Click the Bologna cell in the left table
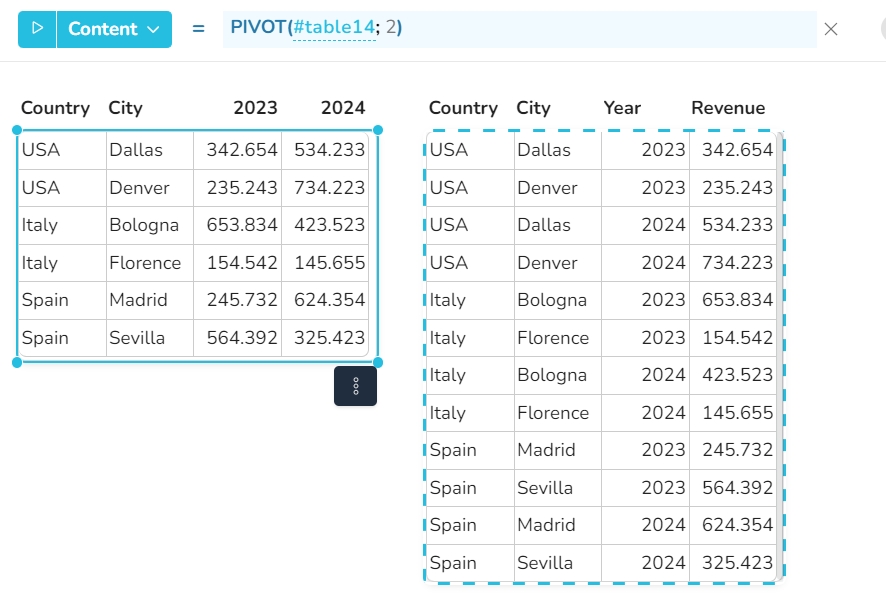 (x=144, y=225)
